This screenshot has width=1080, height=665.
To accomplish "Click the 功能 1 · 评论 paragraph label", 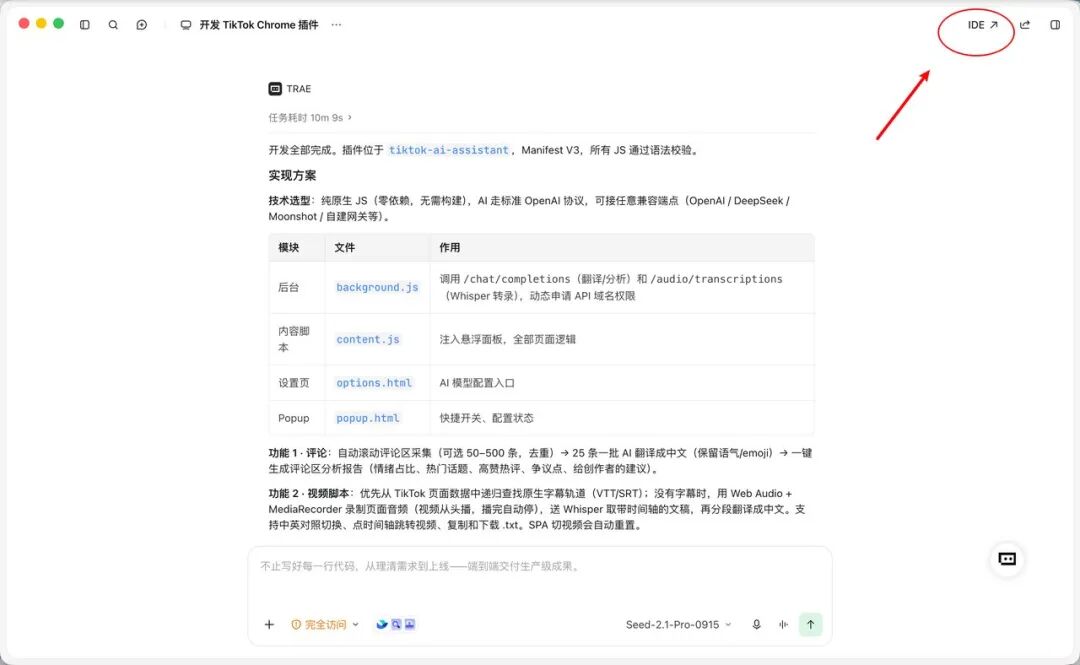I will 298,453.
